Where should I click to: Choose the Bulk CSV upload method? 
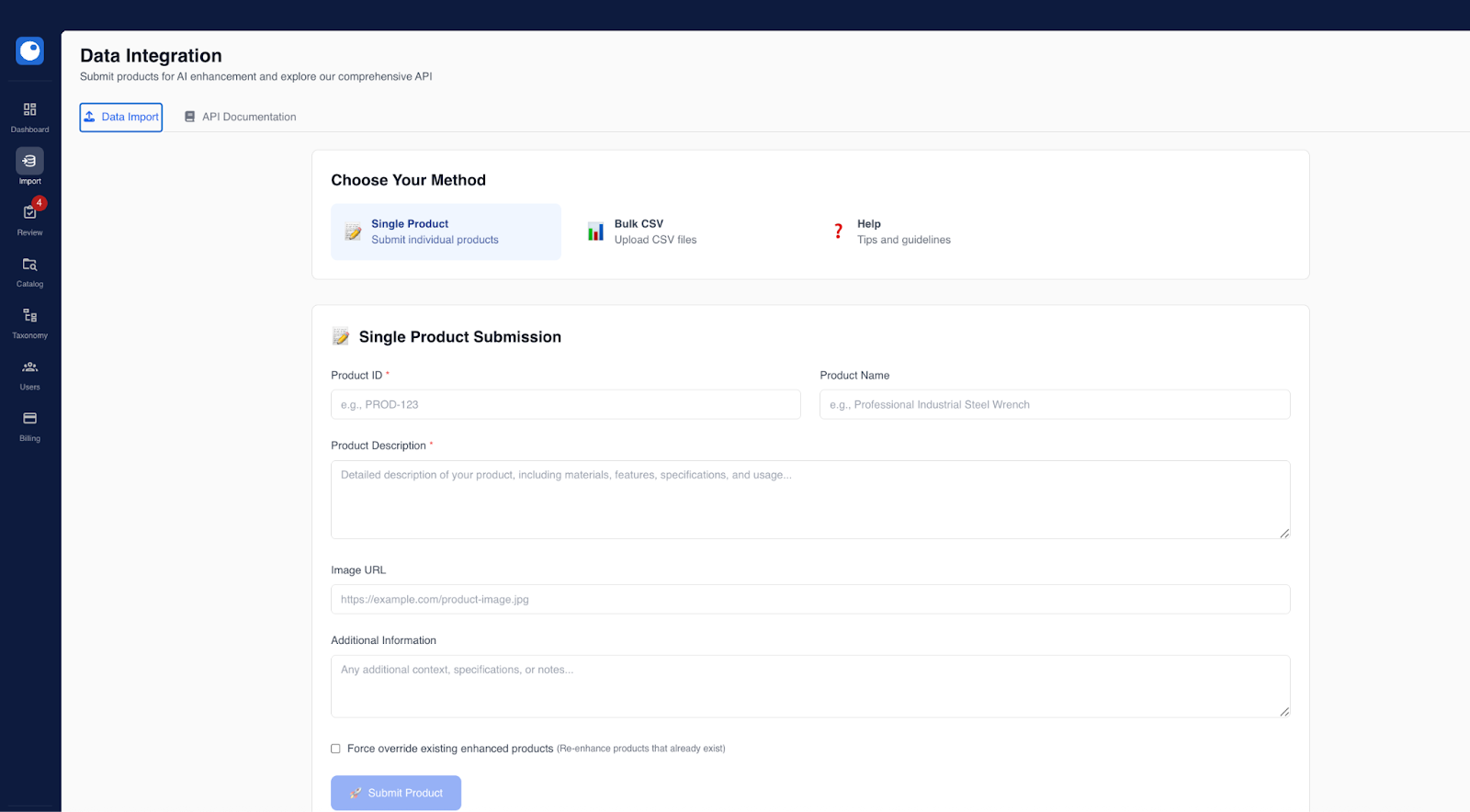click(x=655, y=231)
